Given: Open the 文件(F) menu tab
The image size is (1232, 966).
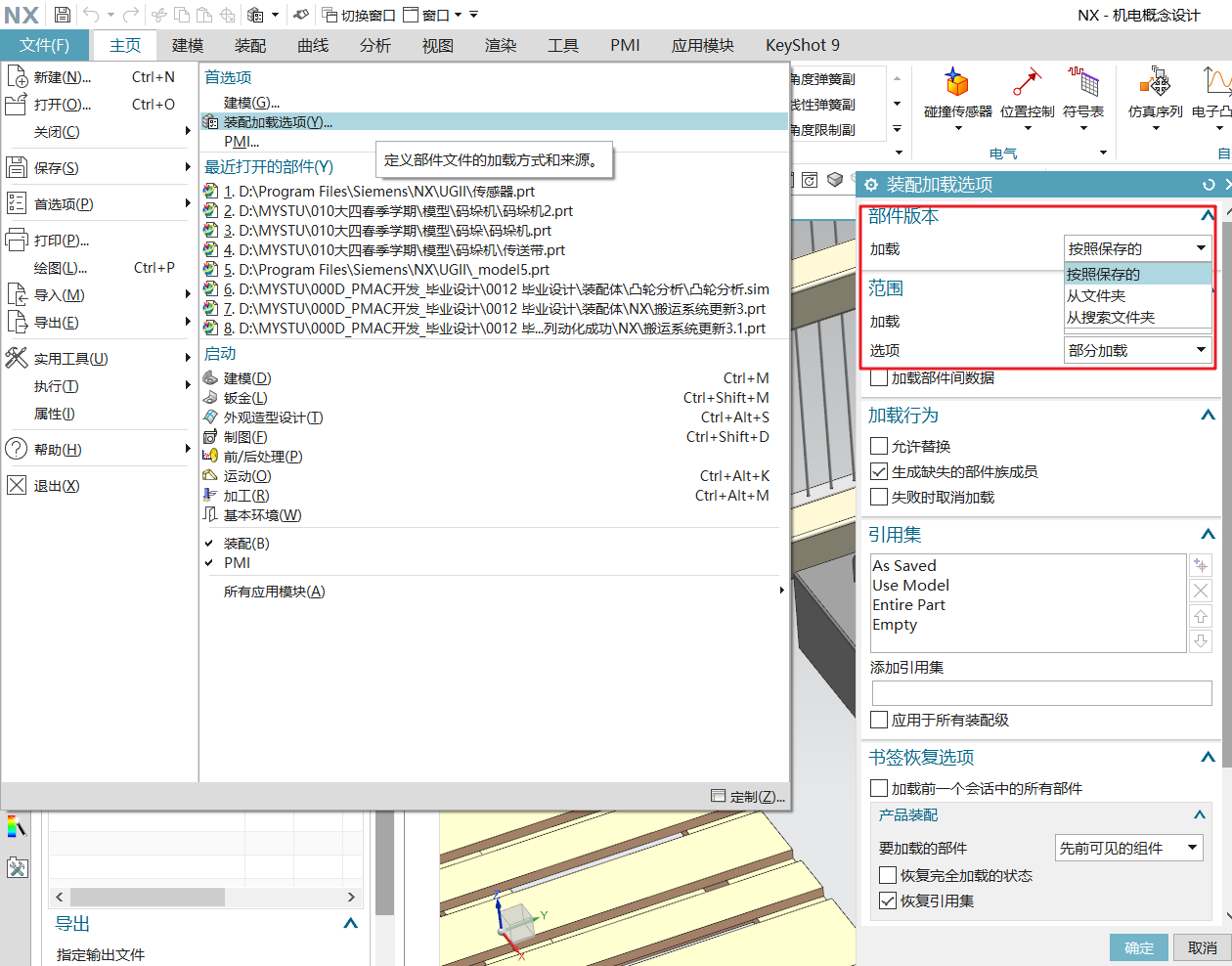Looking at the screenshot, I should [x=45, y=45].
